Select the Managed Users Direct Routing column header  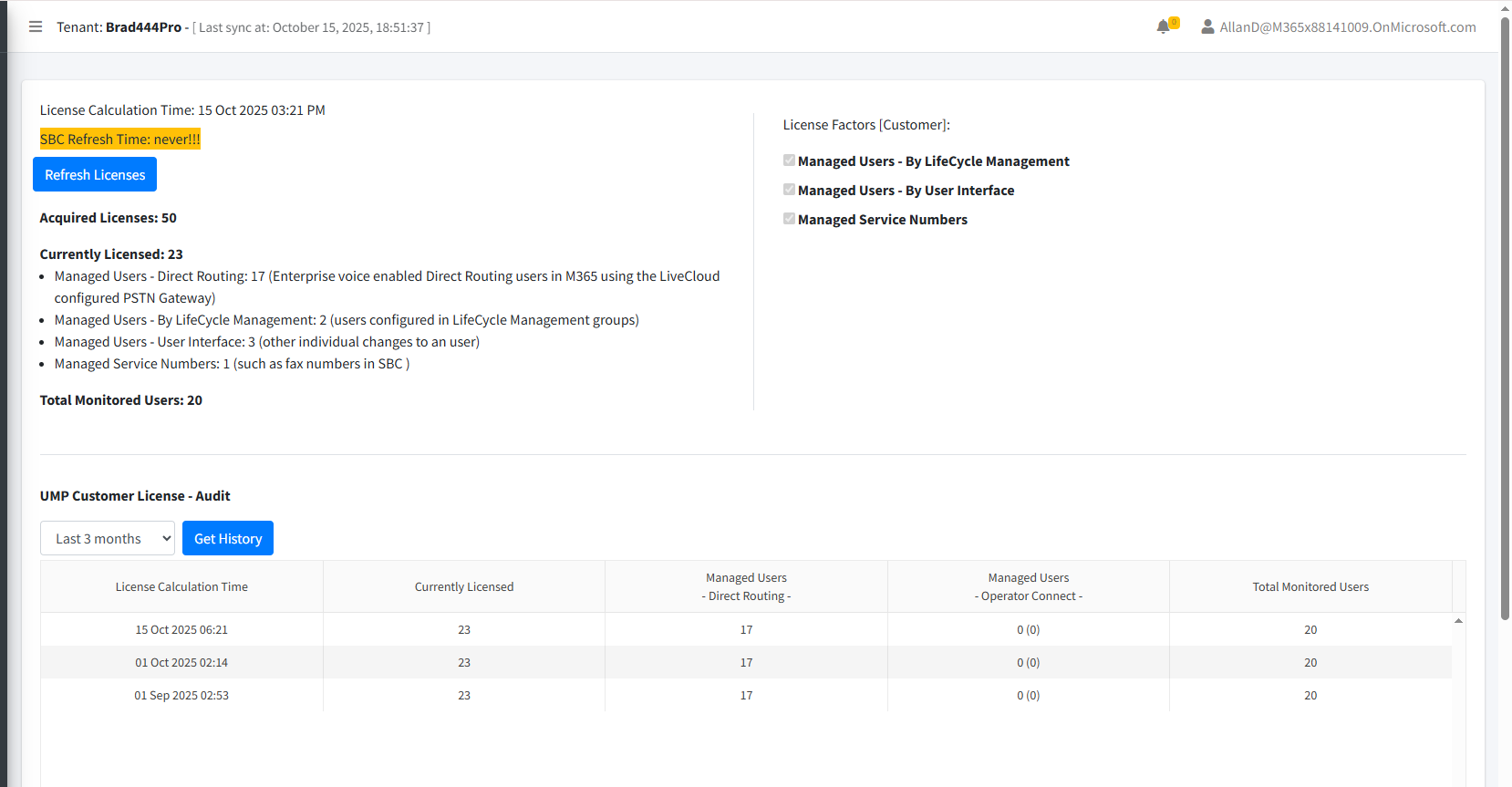click(x=746, y=586)
